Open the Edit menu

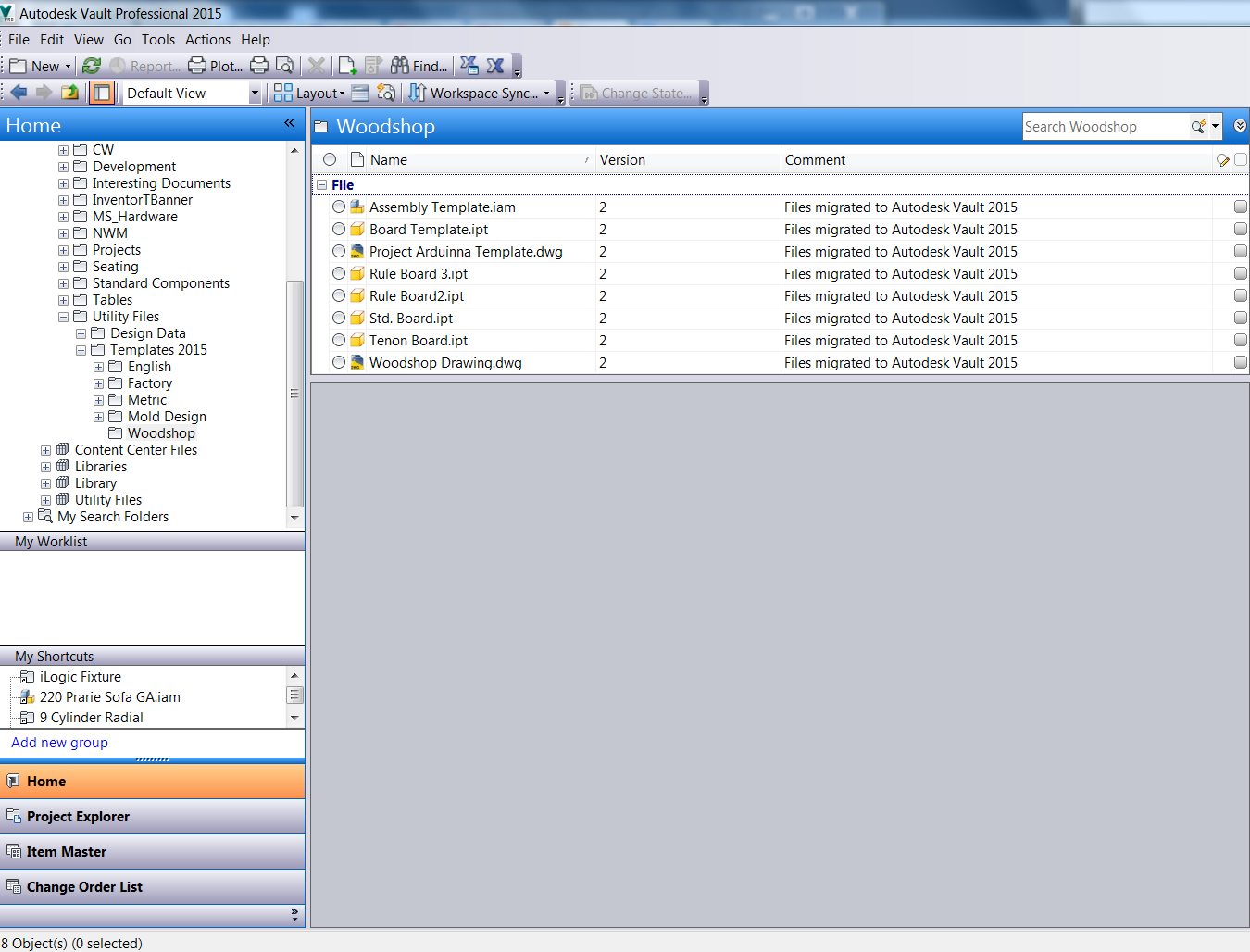(x=52, y=39)
